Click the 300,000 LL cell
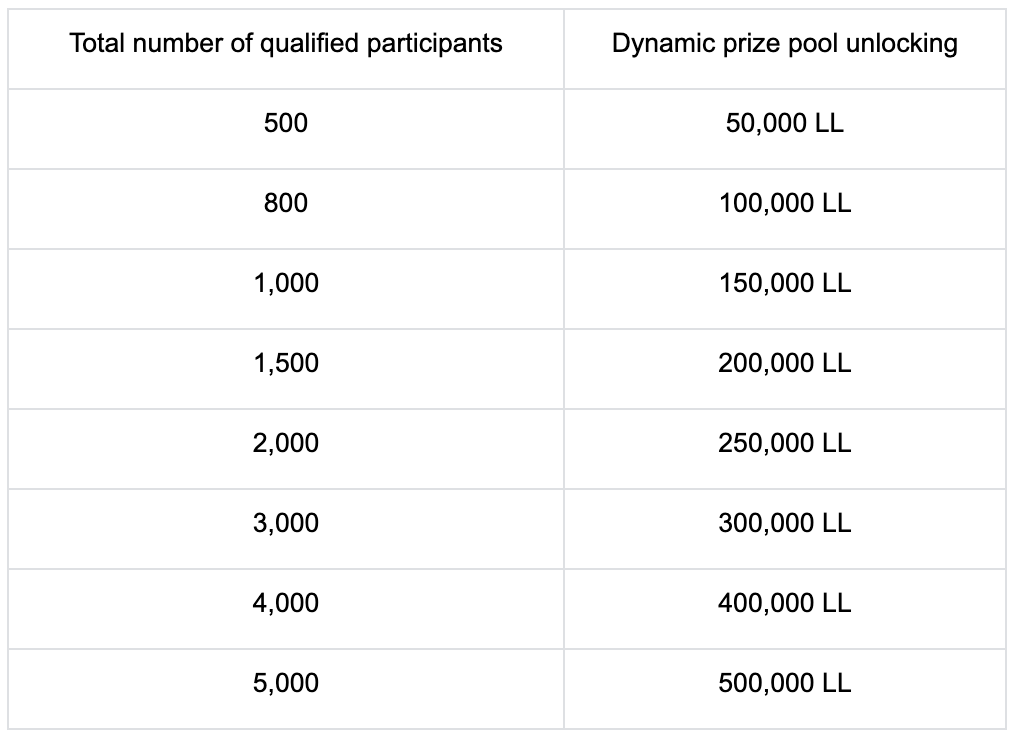1010x736 pixels. (785, 524)
